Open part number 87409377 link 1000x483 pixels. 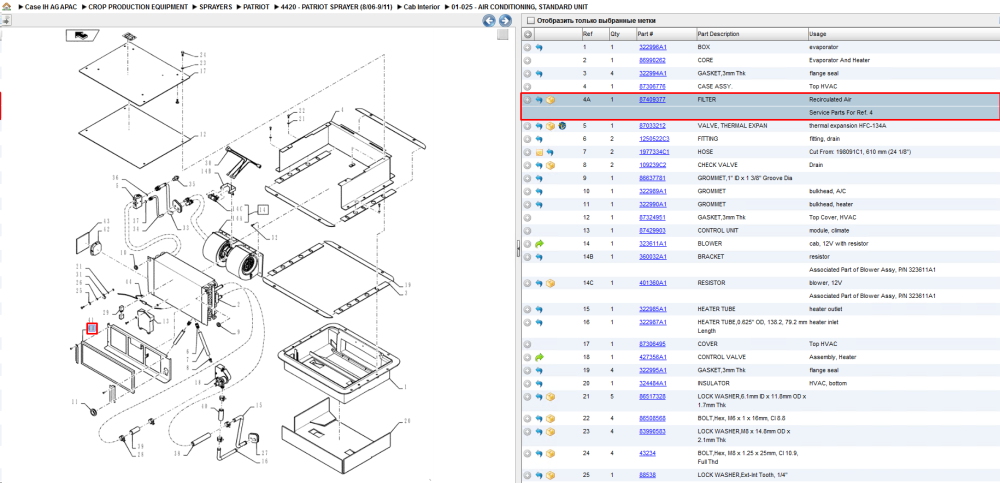(652, 100)
